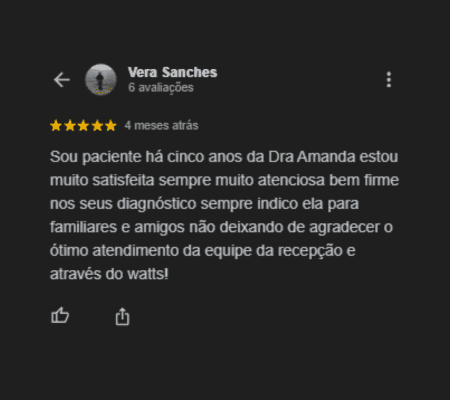Screen dimensions: 450x400
Task: Click the middle third rating star
Action: coord(83,126)
